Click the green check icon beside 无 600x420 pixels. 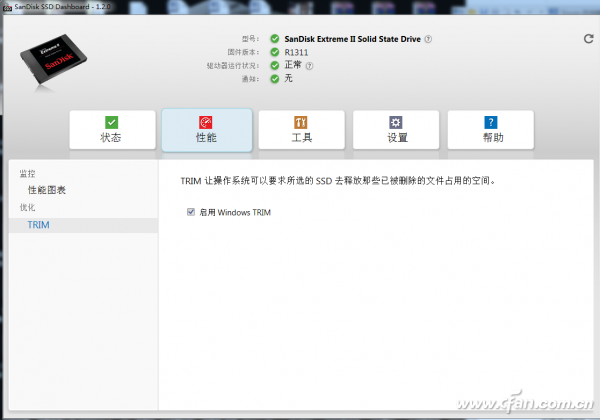point(275,79)
